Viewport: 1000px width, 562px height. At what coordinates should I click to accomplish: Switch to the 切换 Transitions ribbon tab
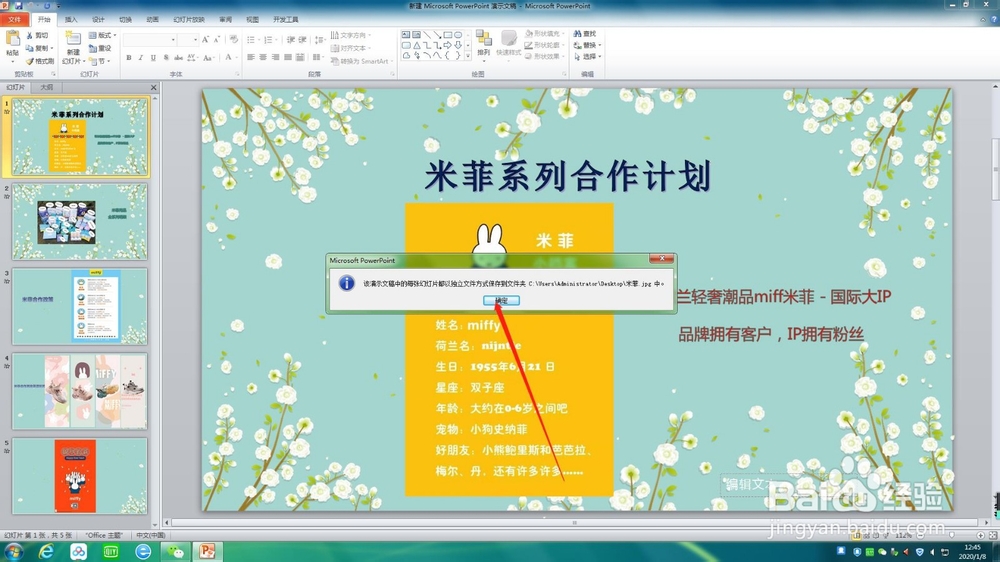pyautogui.click(x=126, y=20)
